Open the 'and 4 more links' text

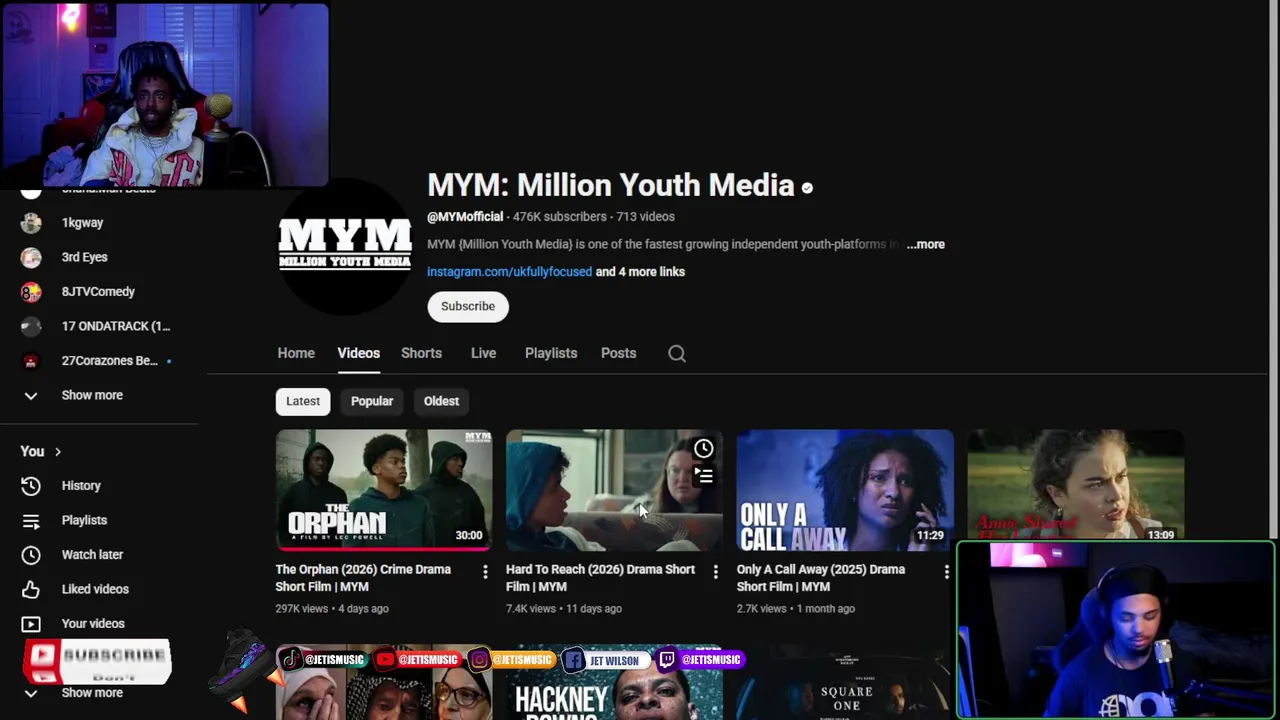tap(640, 272)
